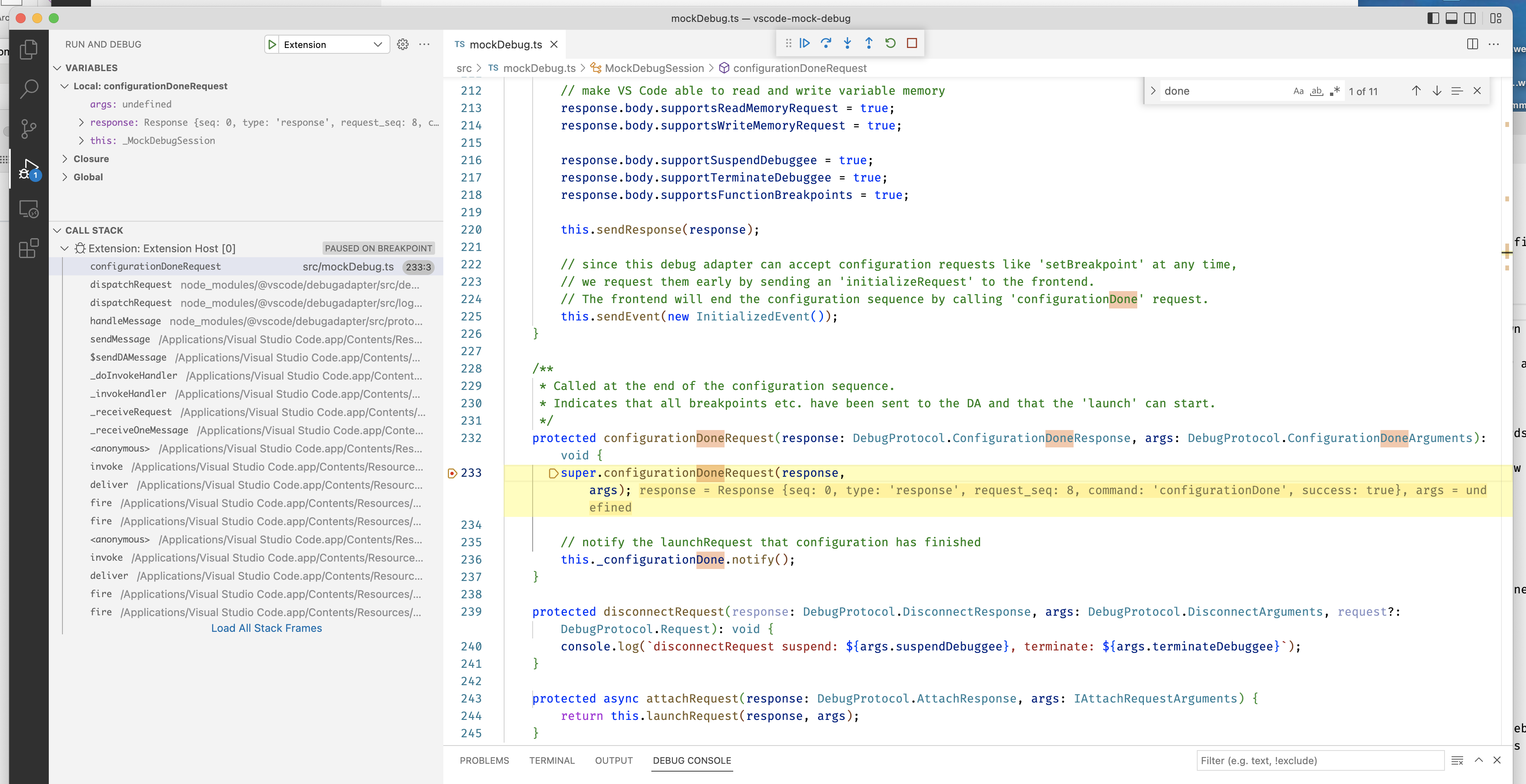Toggle Match Case in the find widget

(x=1298, y=91)
